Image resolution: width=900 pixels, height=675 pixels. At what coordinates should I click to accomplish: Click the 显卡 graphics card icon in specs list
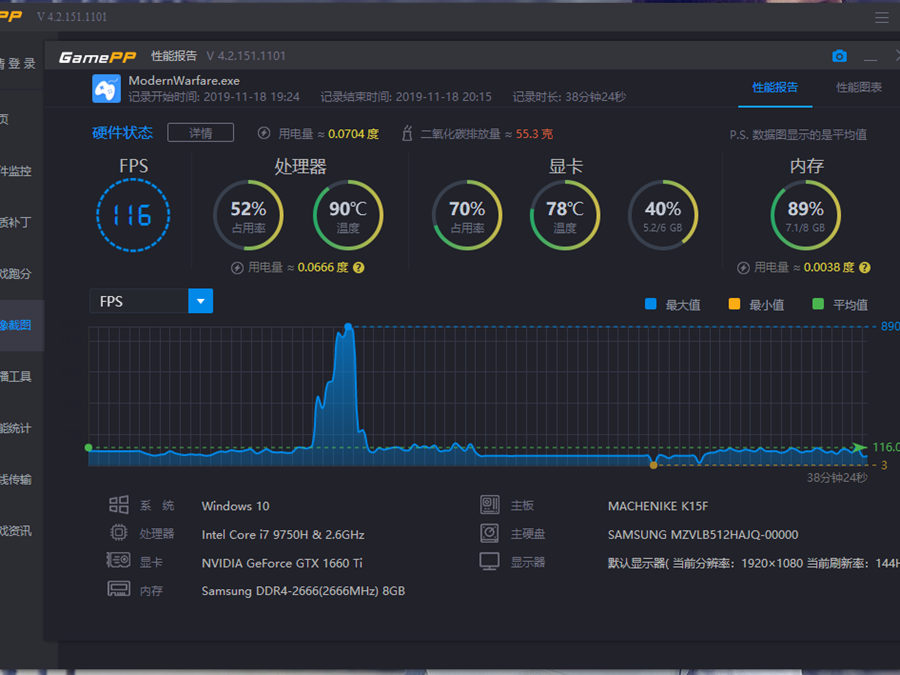[118, 560]
